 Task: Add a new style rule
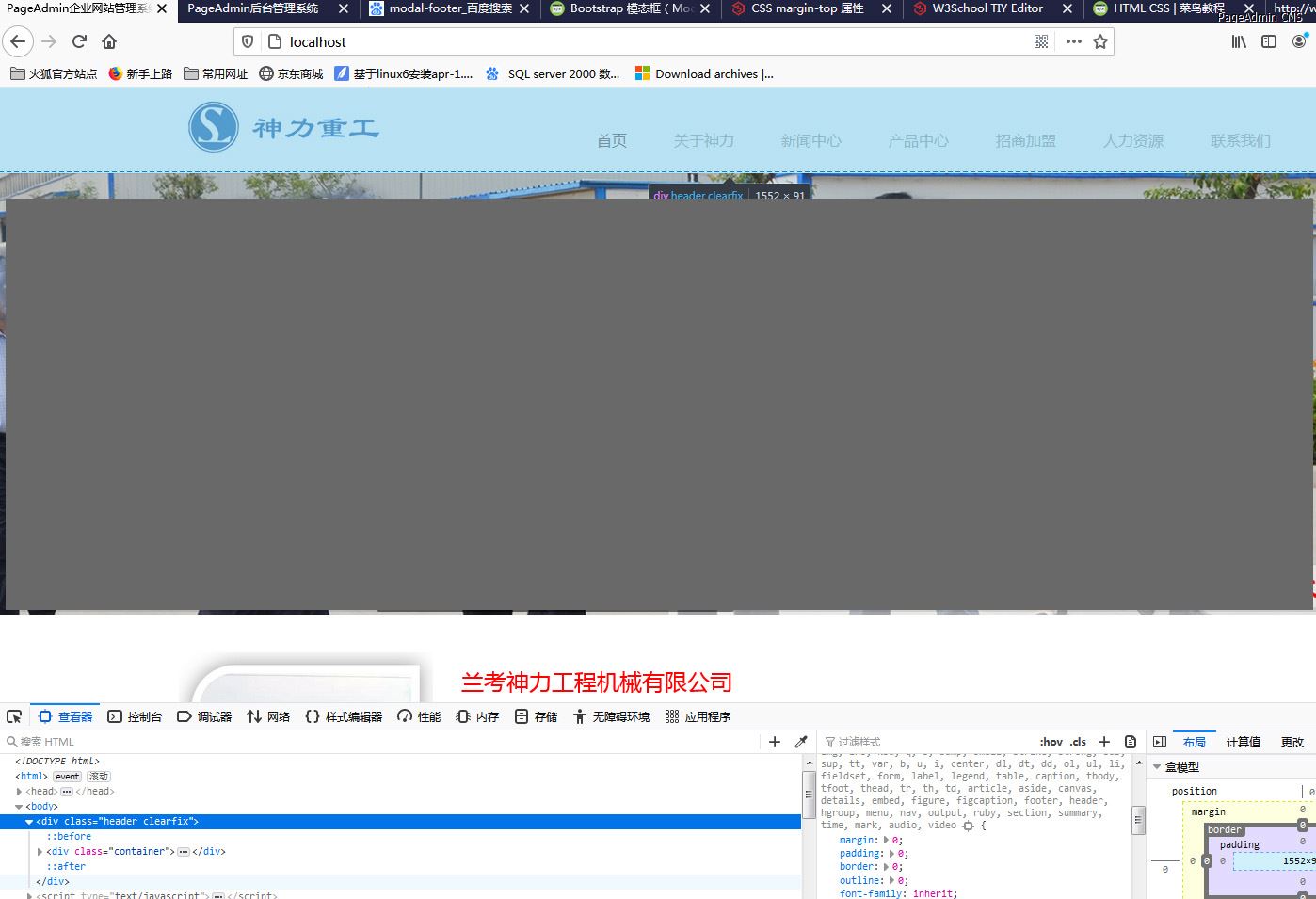1104,742
